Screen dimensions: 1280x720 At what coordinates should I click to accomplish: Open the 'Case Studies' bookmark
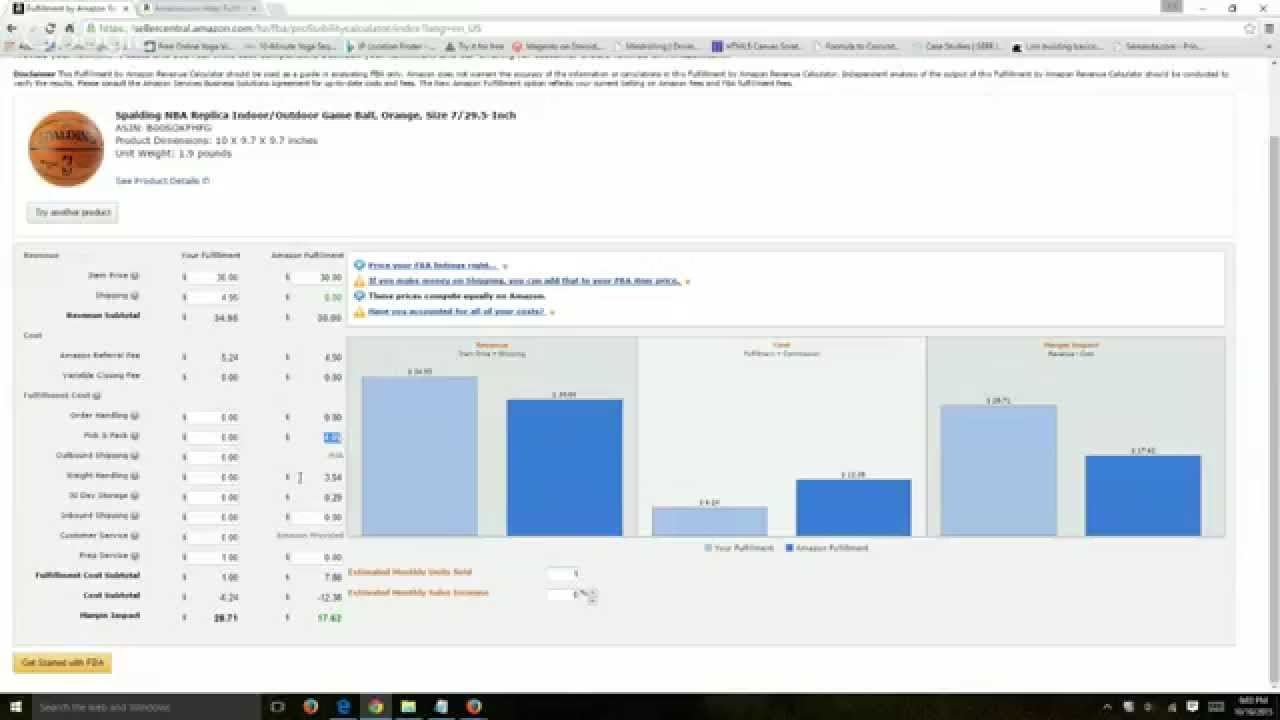(x=955, y=46)
